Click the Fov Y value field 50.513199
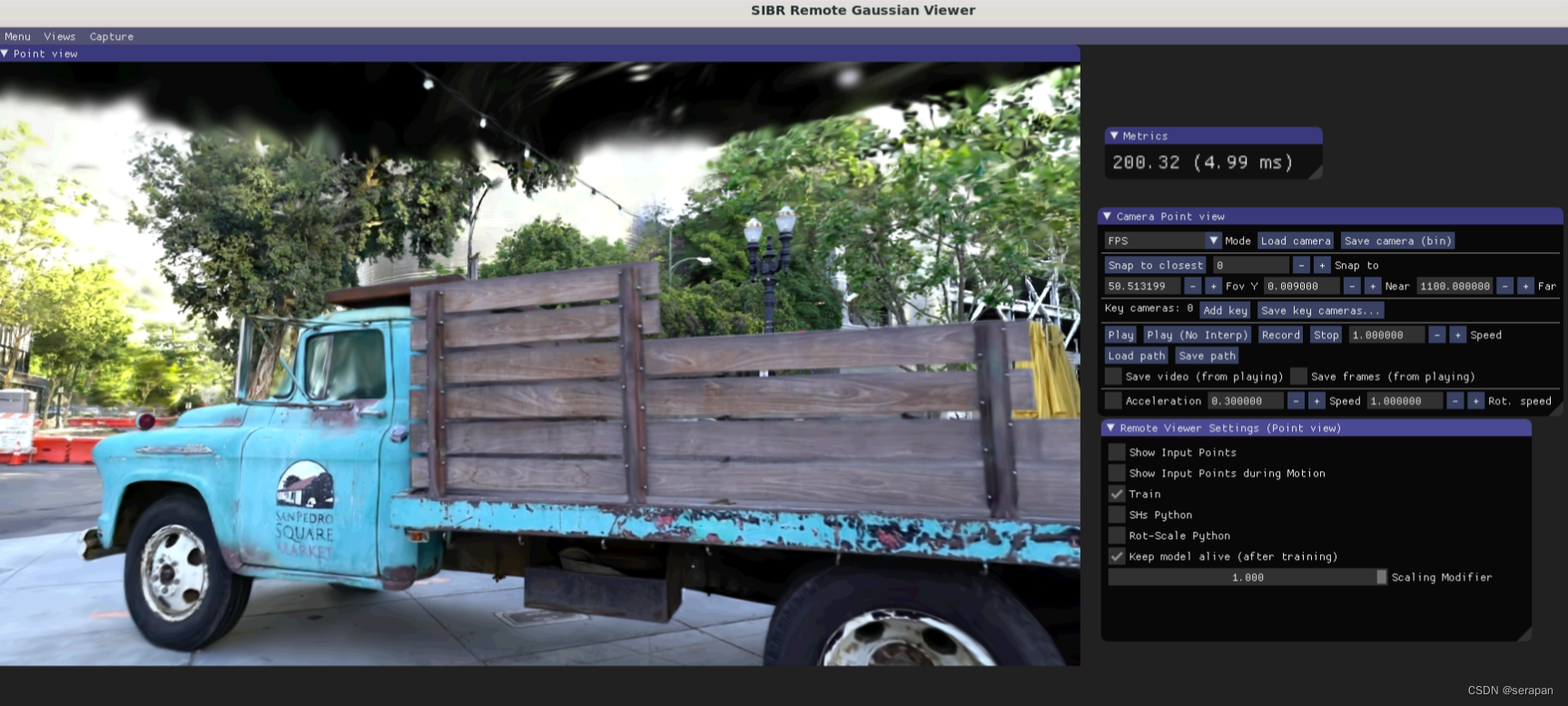The height and width of the screenshot is (706, 1568). 1142,286
